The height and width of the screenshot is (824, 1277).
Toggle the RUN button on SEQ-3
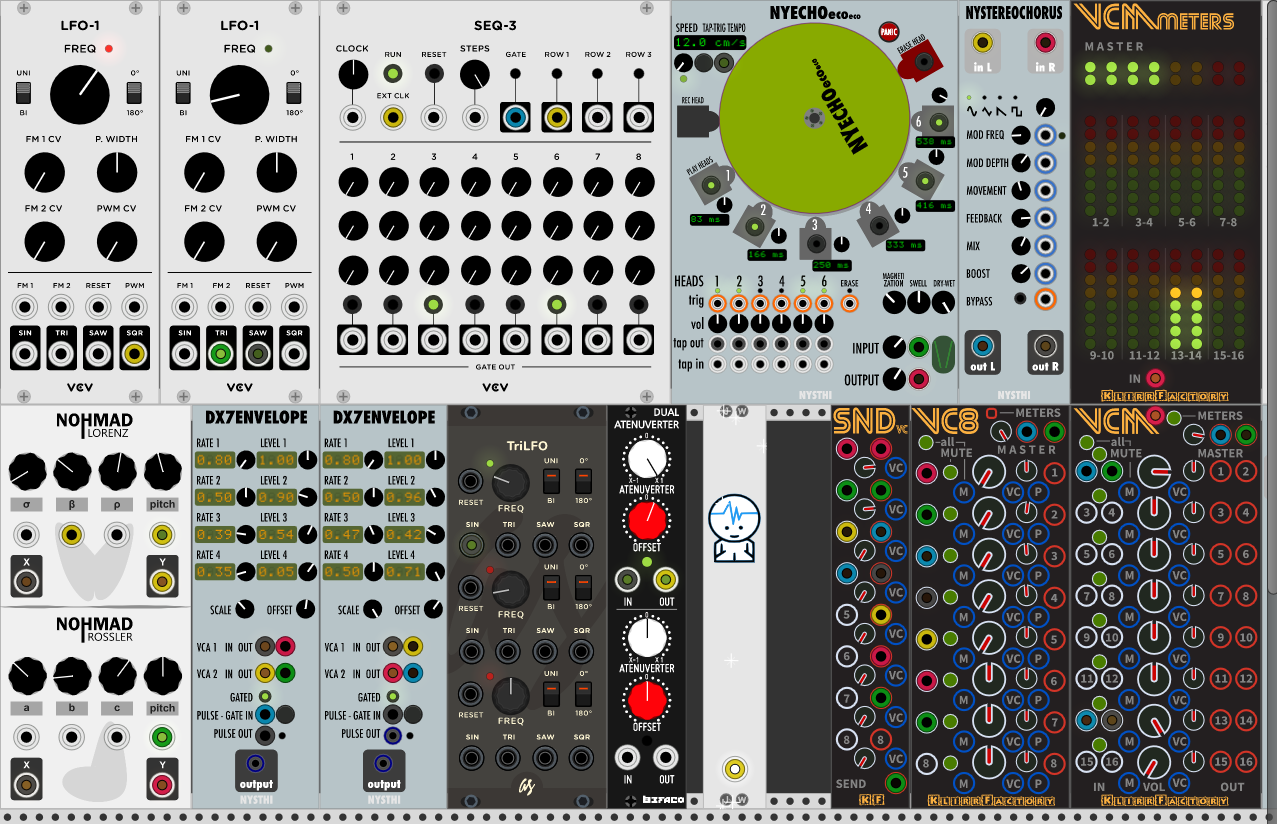393,74
